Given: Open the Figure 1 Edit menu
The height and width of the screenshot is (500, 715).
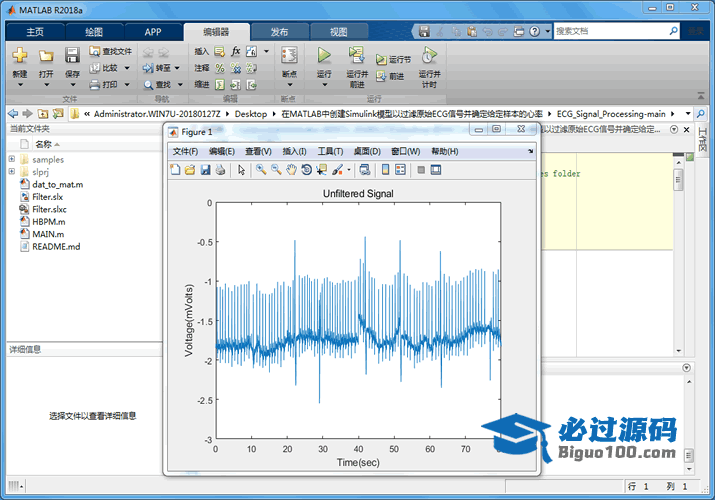Looking at the screenshot, I should pyautogui.click(x=222, y=151).
